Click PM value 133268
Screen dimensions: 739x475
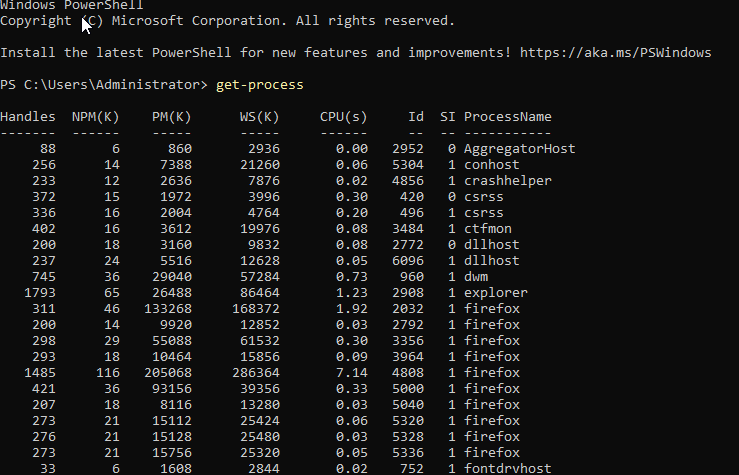[168, 309]
